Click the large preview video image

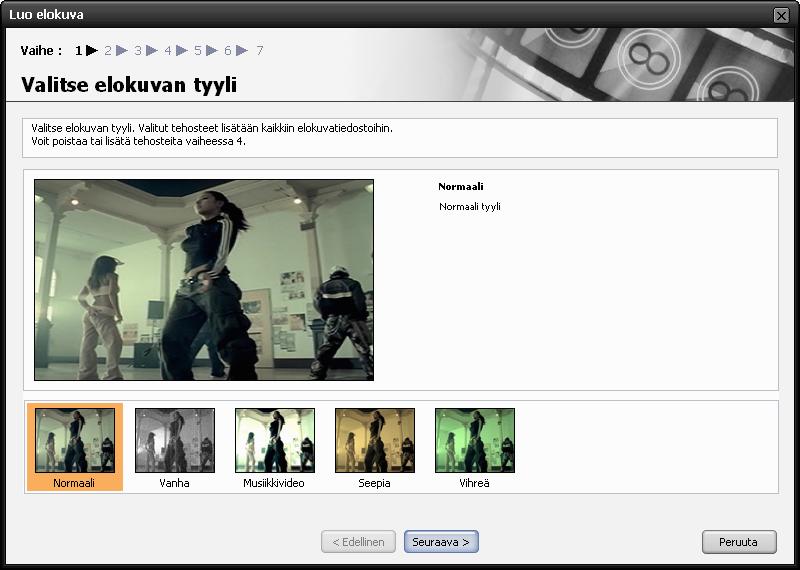(204, 280)
